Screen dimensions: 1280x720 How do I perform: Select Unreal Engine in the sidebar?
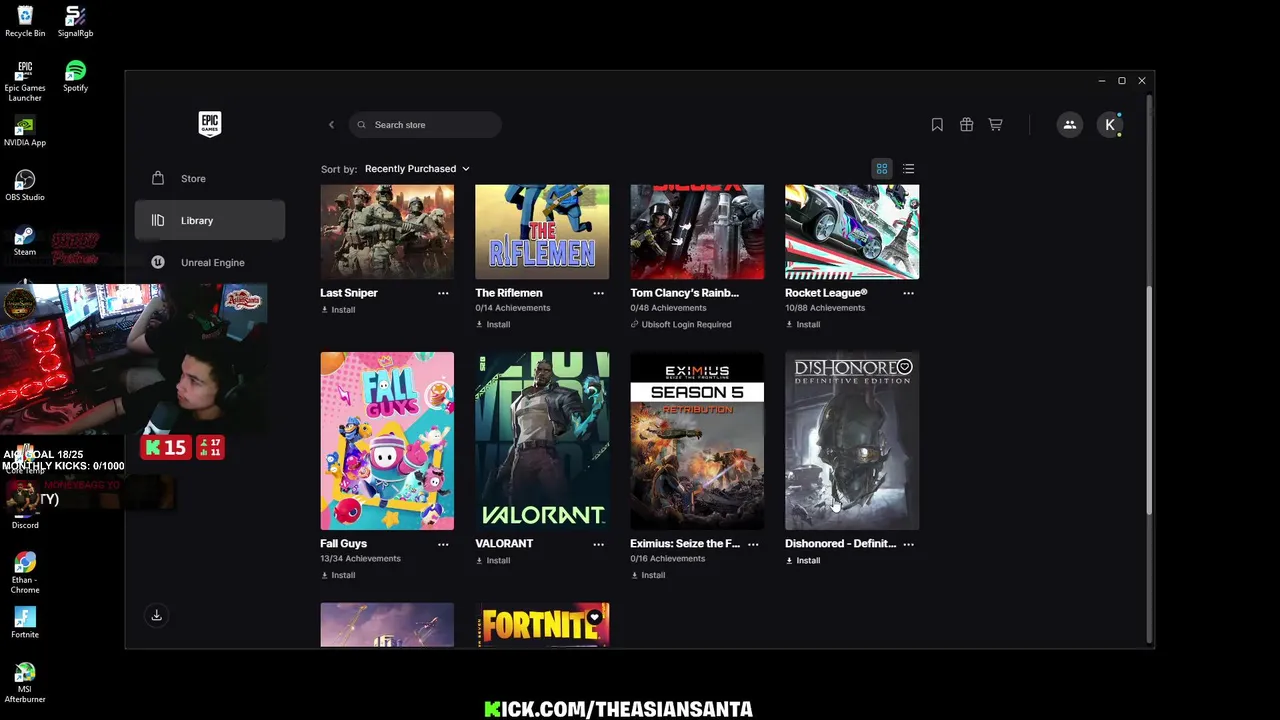[x=210, y=263]
